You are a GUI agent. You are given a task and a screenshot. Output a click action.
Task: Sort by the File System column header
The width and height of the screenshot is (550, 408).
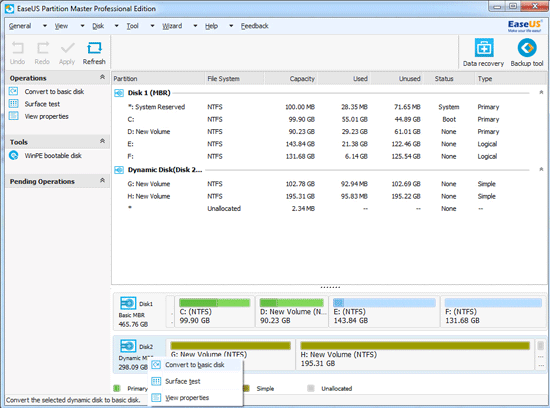pos(234,79)
